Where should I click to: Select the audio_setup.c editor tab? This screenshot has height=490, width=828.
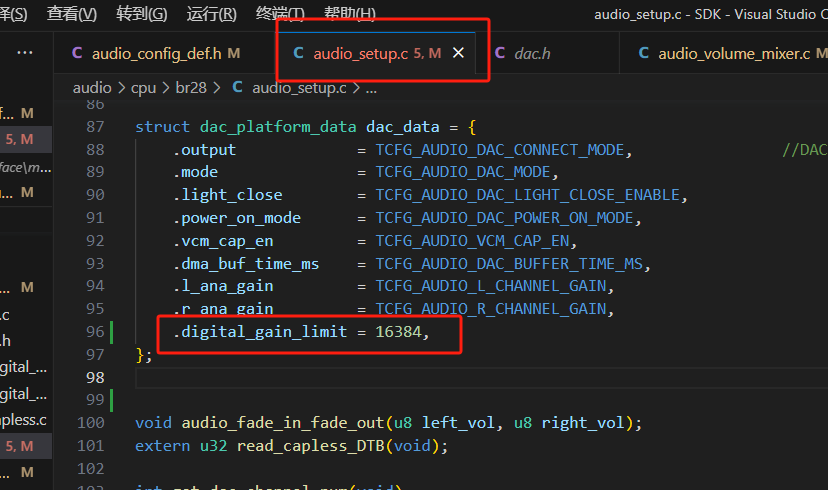[377, 53]
